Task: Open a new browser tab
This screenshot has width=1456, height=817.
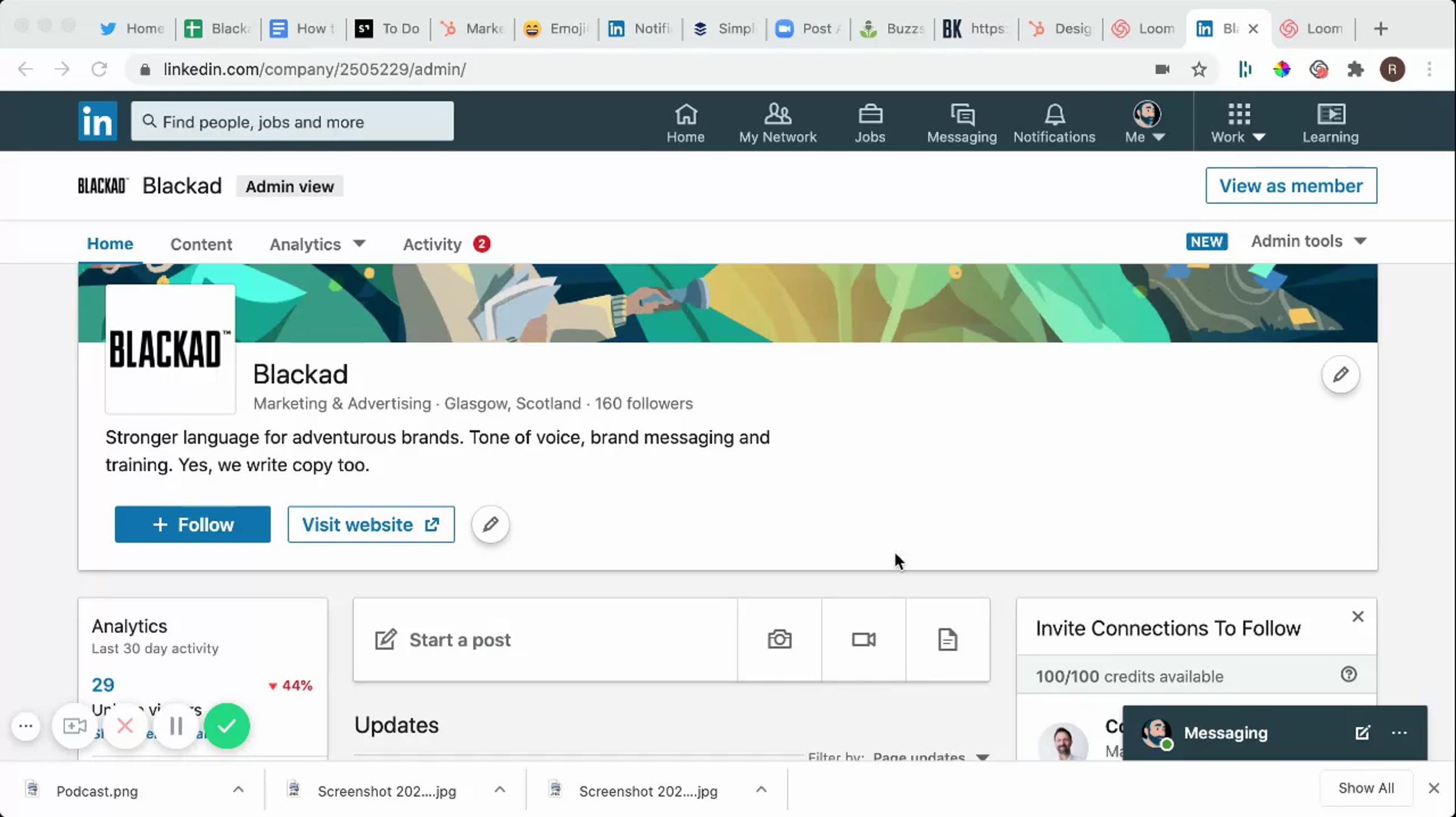Action: (1381, 29)
